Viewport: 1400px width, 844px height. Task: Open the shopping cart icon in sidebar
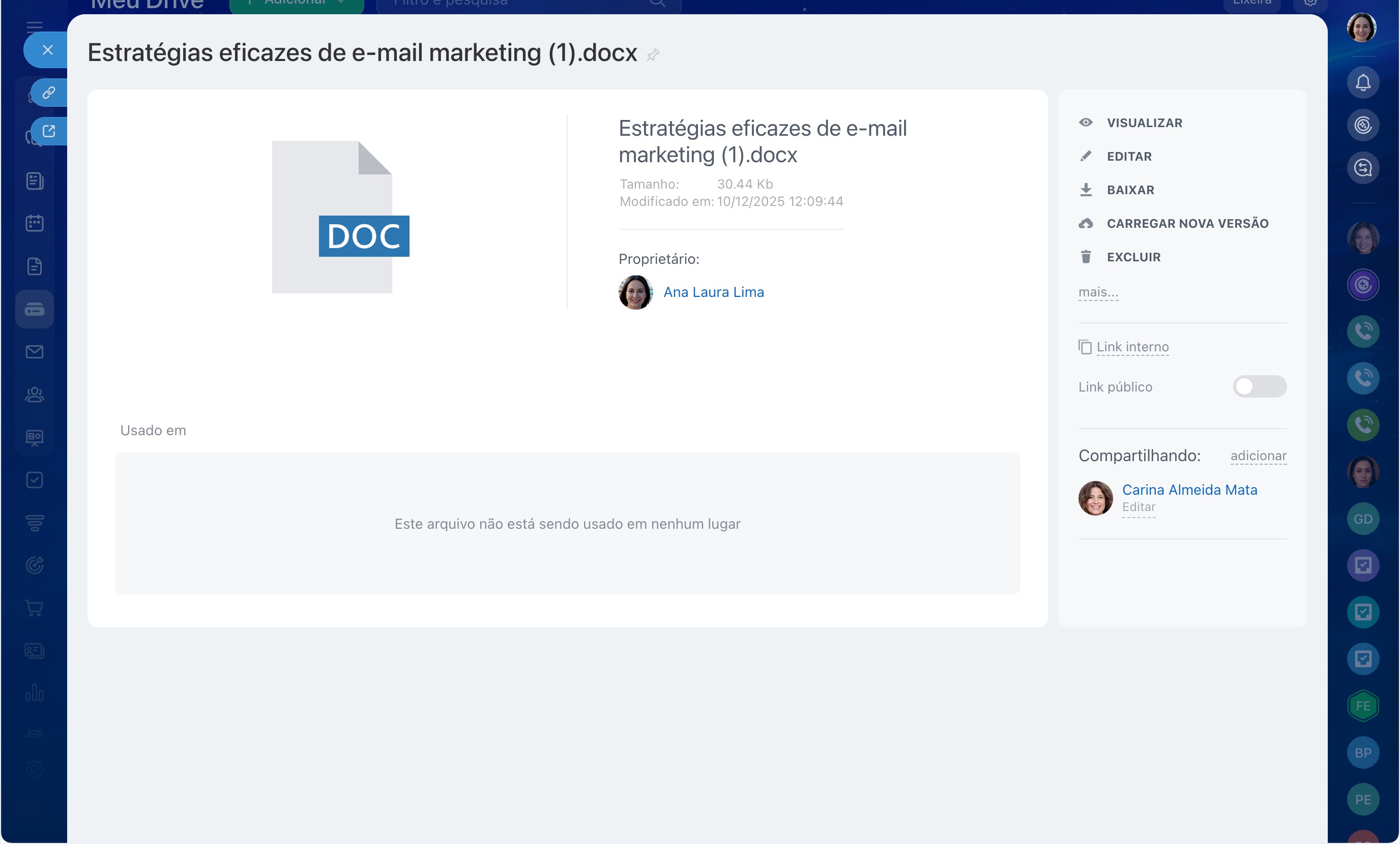pos(35,608)
